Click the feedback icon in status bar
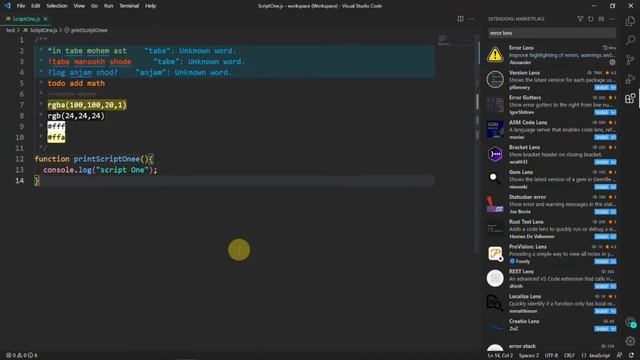 (620, 356)
